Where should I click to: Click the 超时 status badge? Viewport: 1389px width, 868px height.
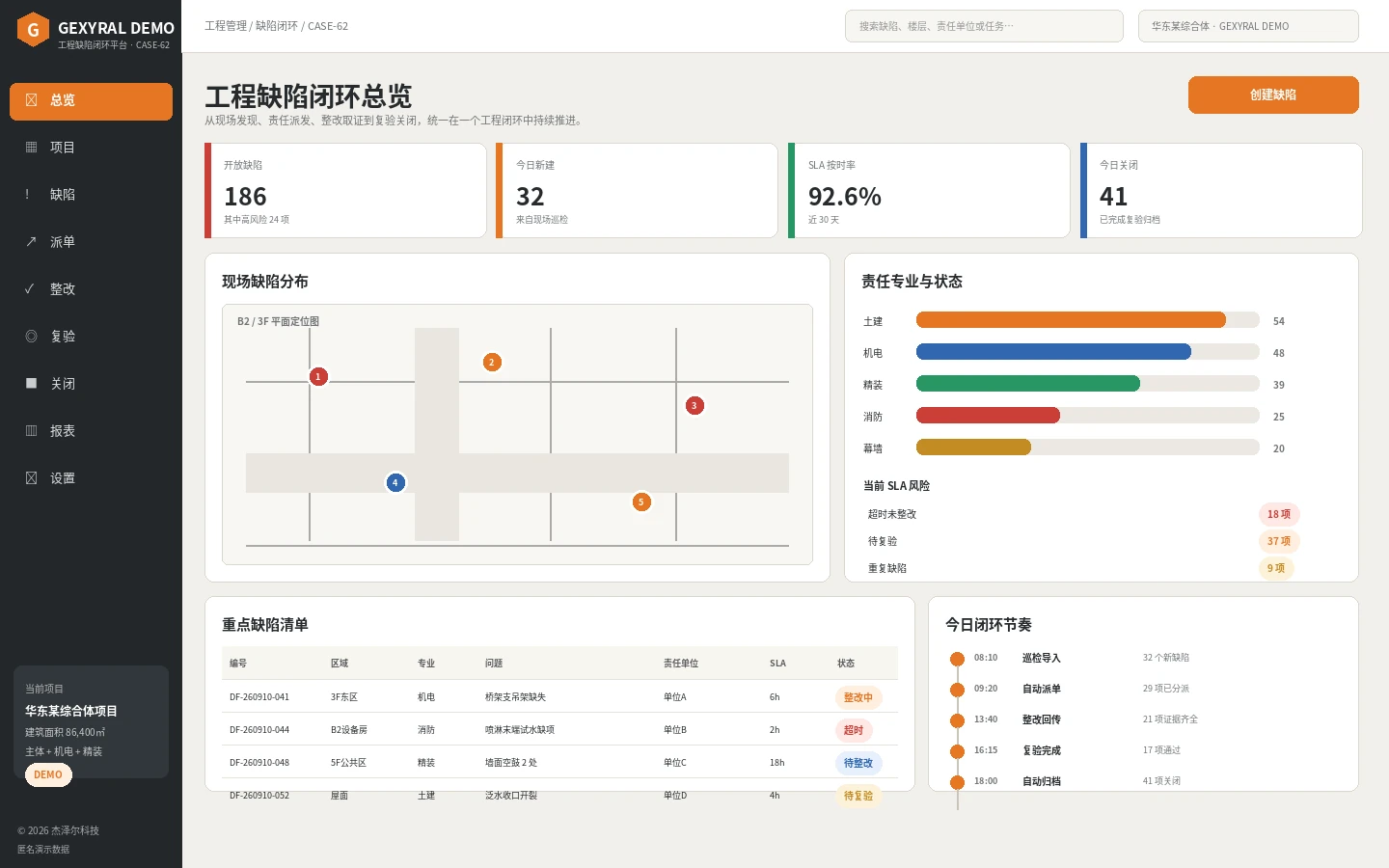pyautogui.click(x=854, y=730)
